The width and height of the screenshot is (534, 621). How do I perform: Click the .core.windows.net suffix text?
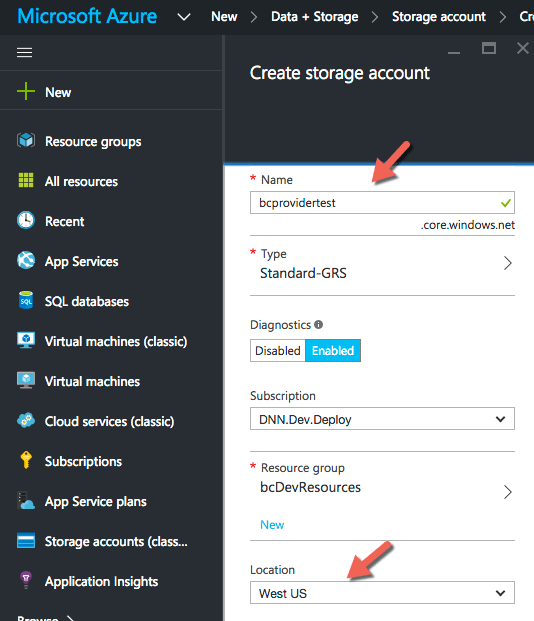pyautogui.click(x=467, y=225)
